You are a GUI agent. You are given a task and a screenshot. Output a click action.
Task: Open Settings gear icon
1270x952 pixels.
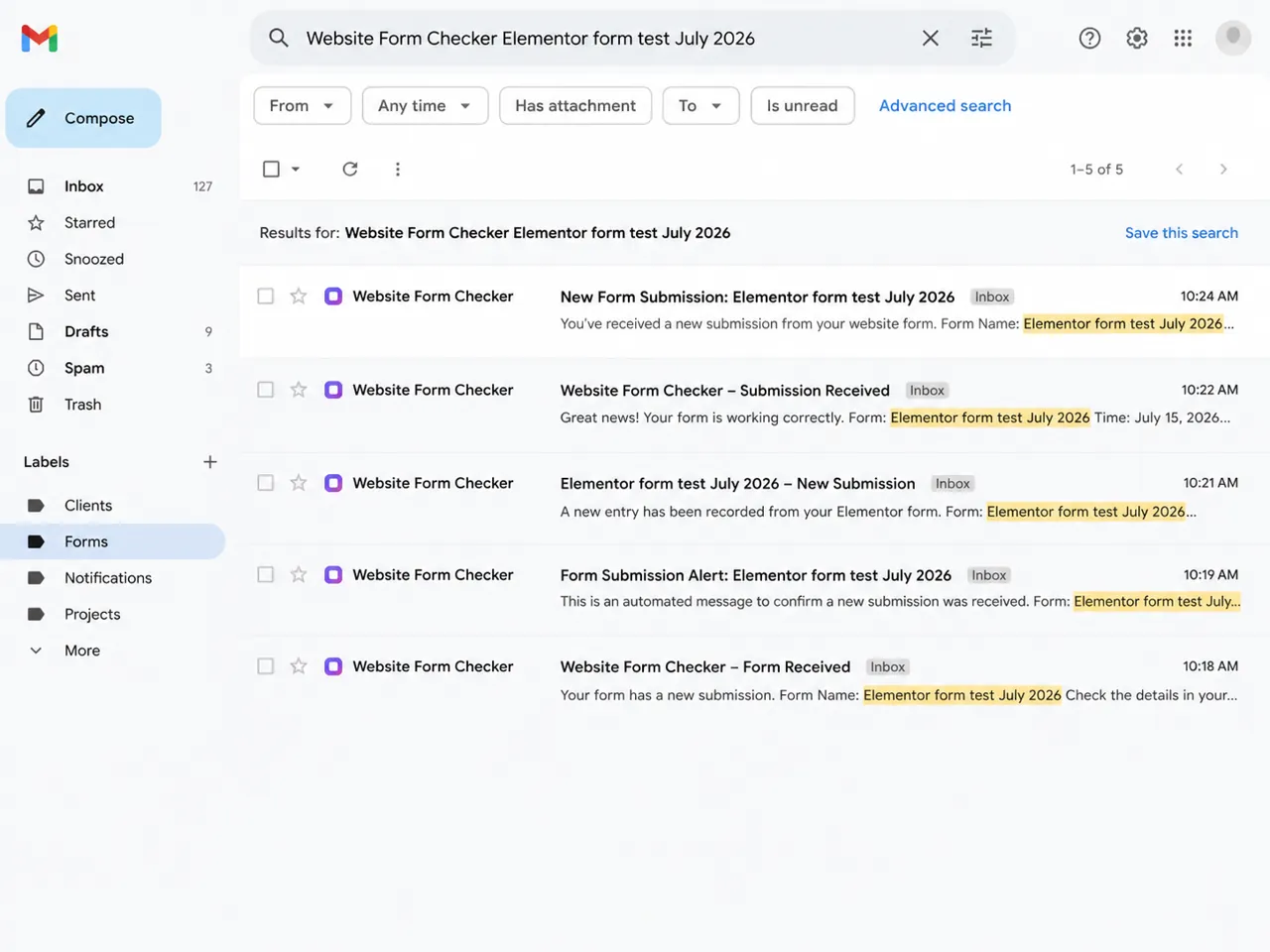tap(1136, 38)
